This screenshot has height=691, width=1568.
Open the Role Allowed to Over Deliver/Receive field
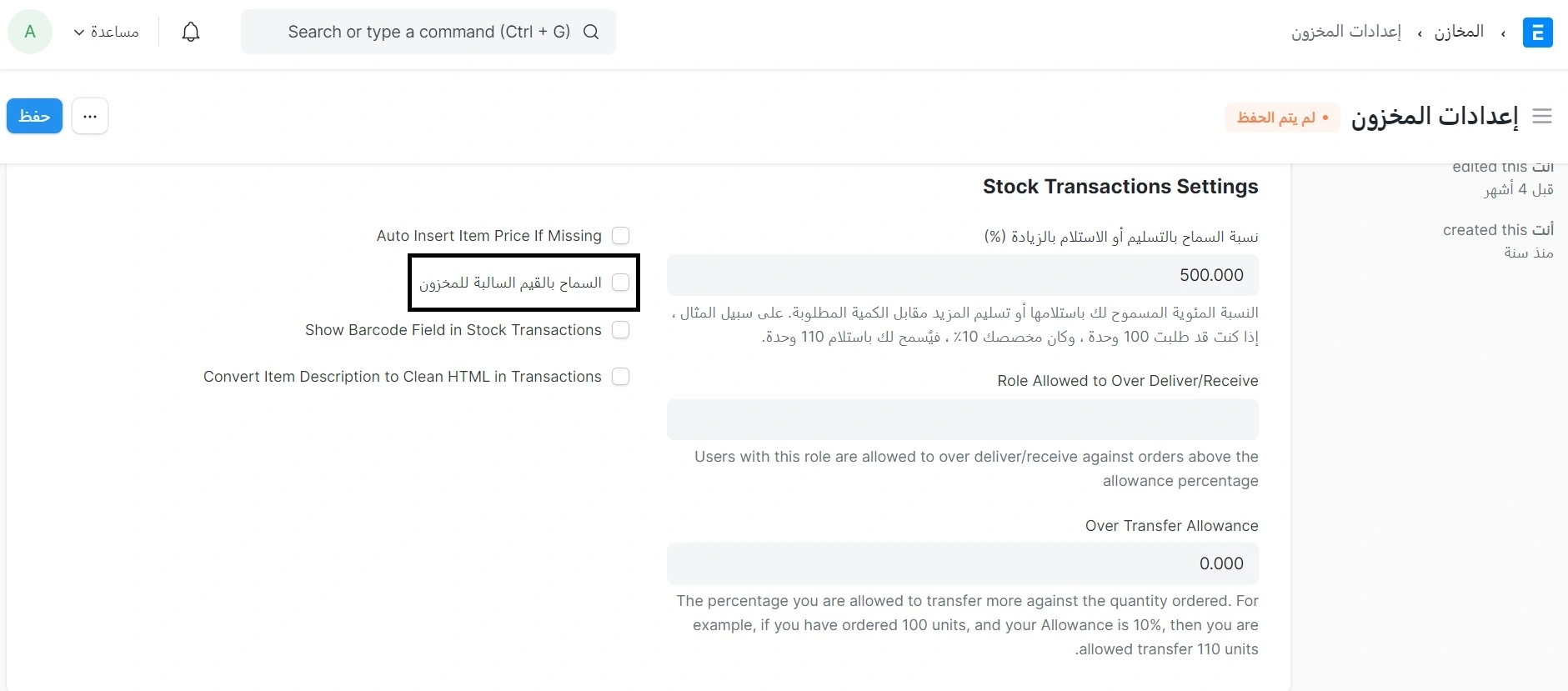963,419
